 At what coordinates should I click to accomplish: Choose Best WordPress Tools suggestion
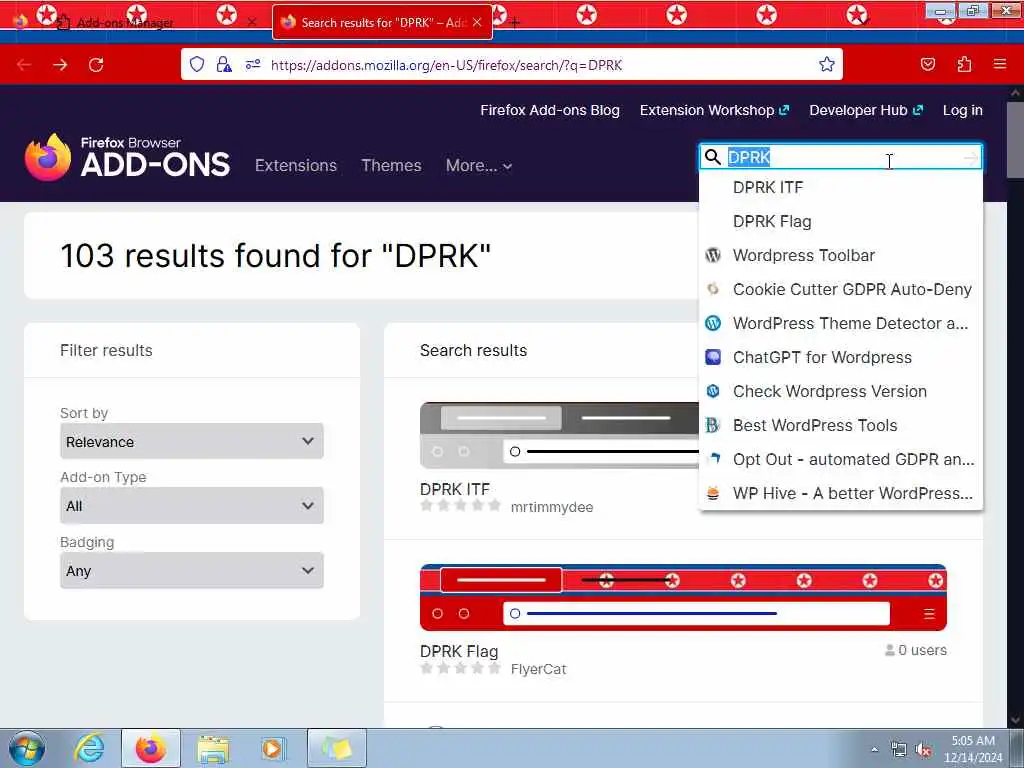point(840,425)
